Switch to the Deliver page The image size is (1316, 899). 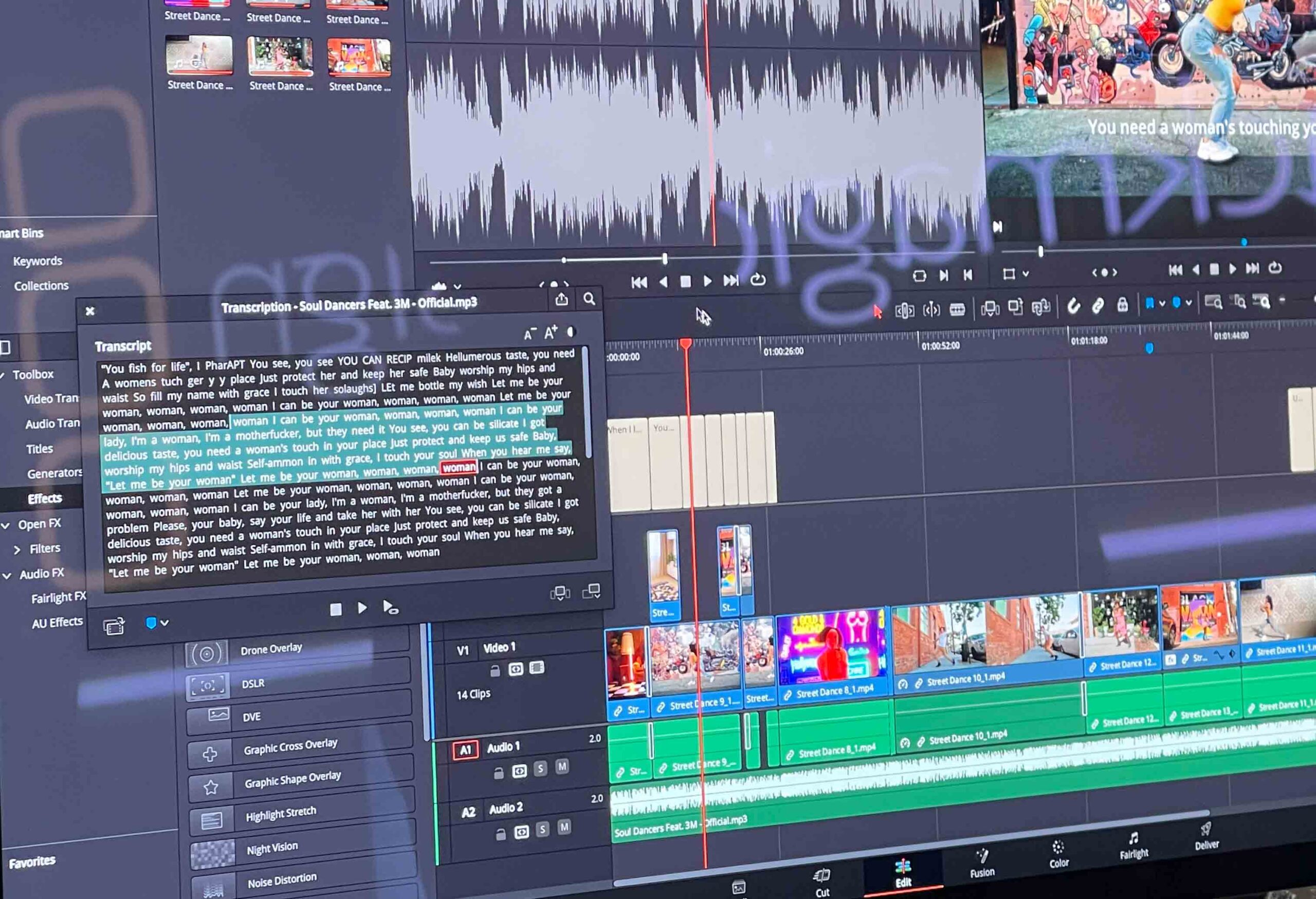(x=1206, y=837)
